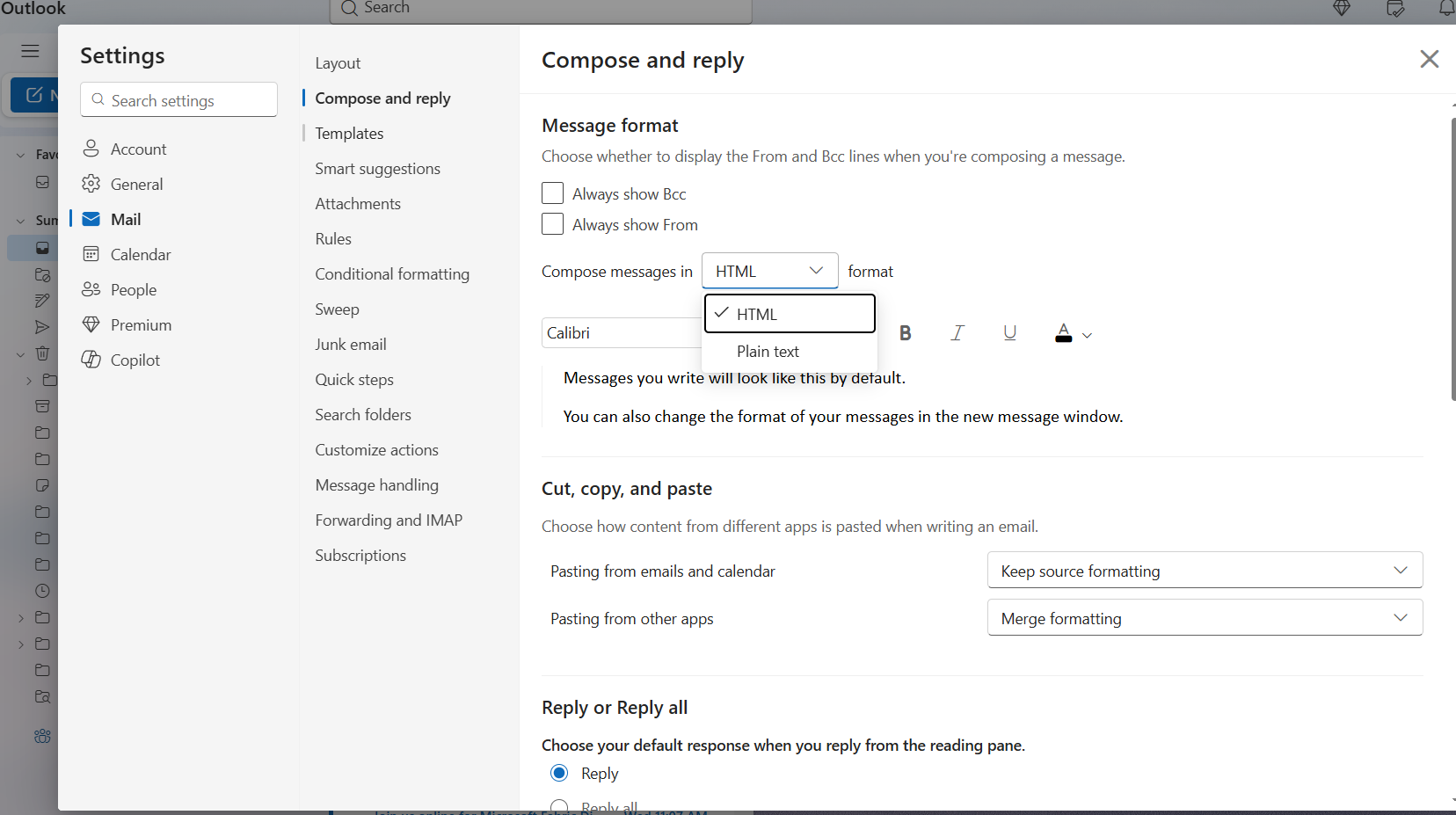1456x815 pixels.
Task: Open the Keep source formatting dropdown
Action: point(1204,570)
